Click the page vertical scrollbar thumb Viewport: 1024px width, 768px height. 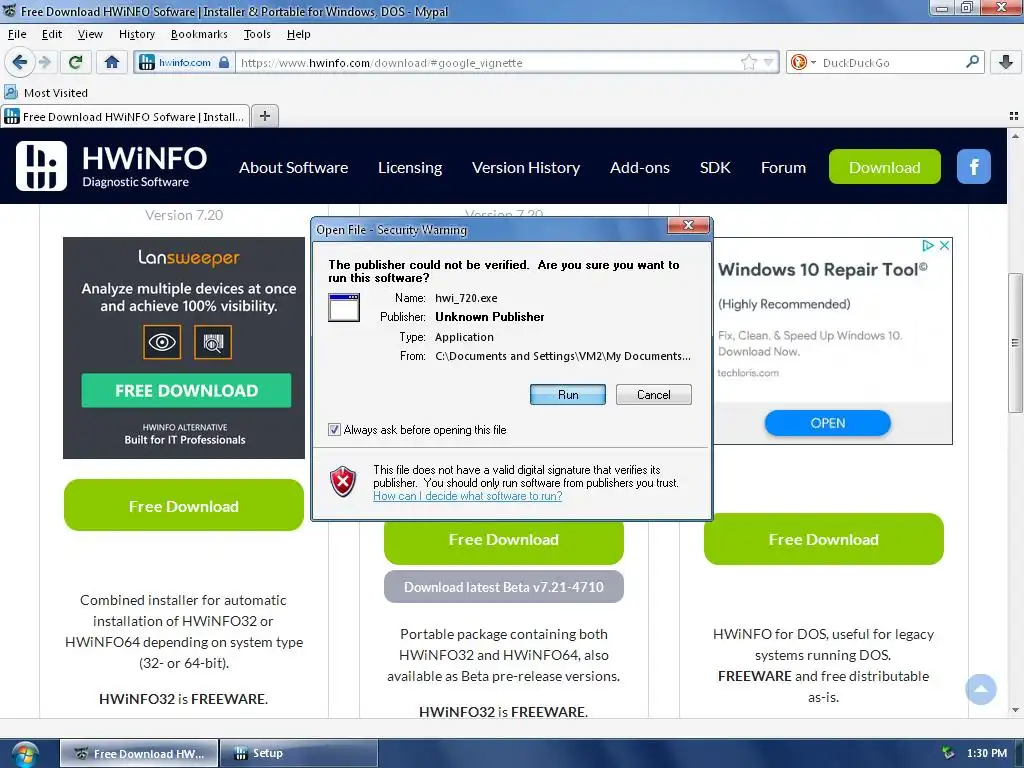(1015, 342)
